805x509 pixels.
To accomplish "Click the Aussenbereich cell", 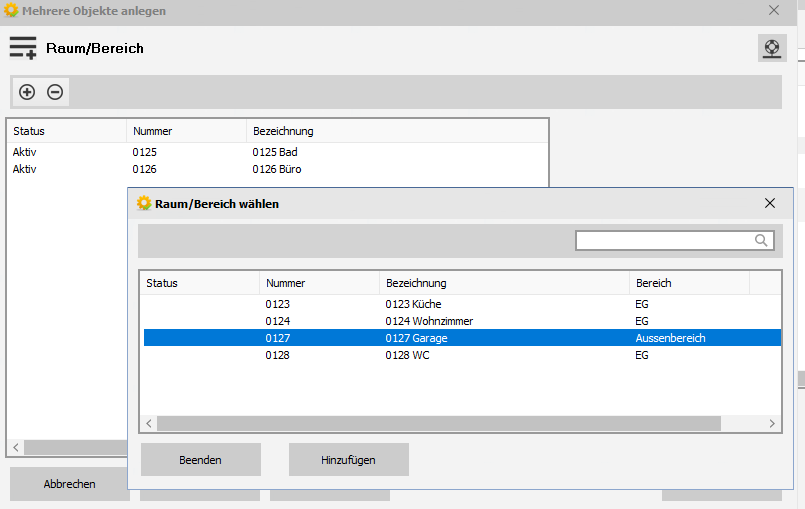I will 670,338.
